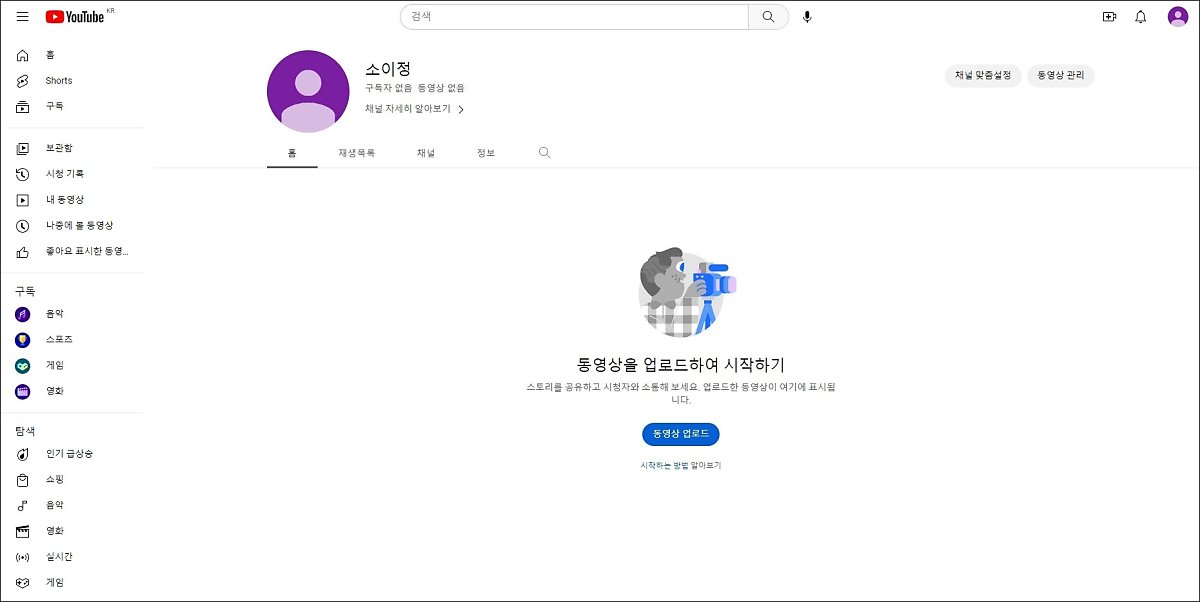Click the 검색 search input field
Image resolution: width=1200 pixels, height=602 pixels.
[x=575, y=17]
